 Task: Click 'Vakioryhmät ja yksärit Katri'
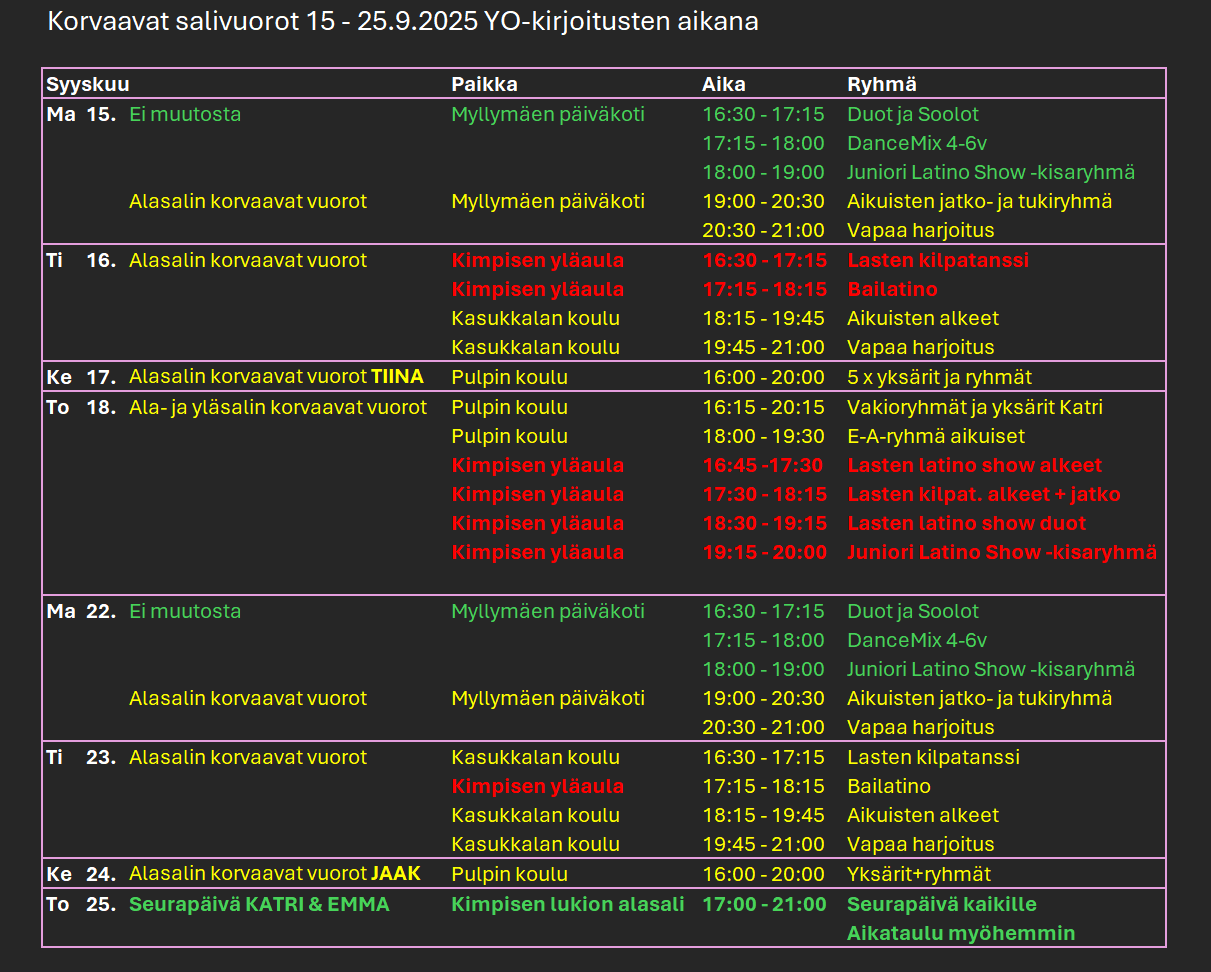(x=975, y=407)
